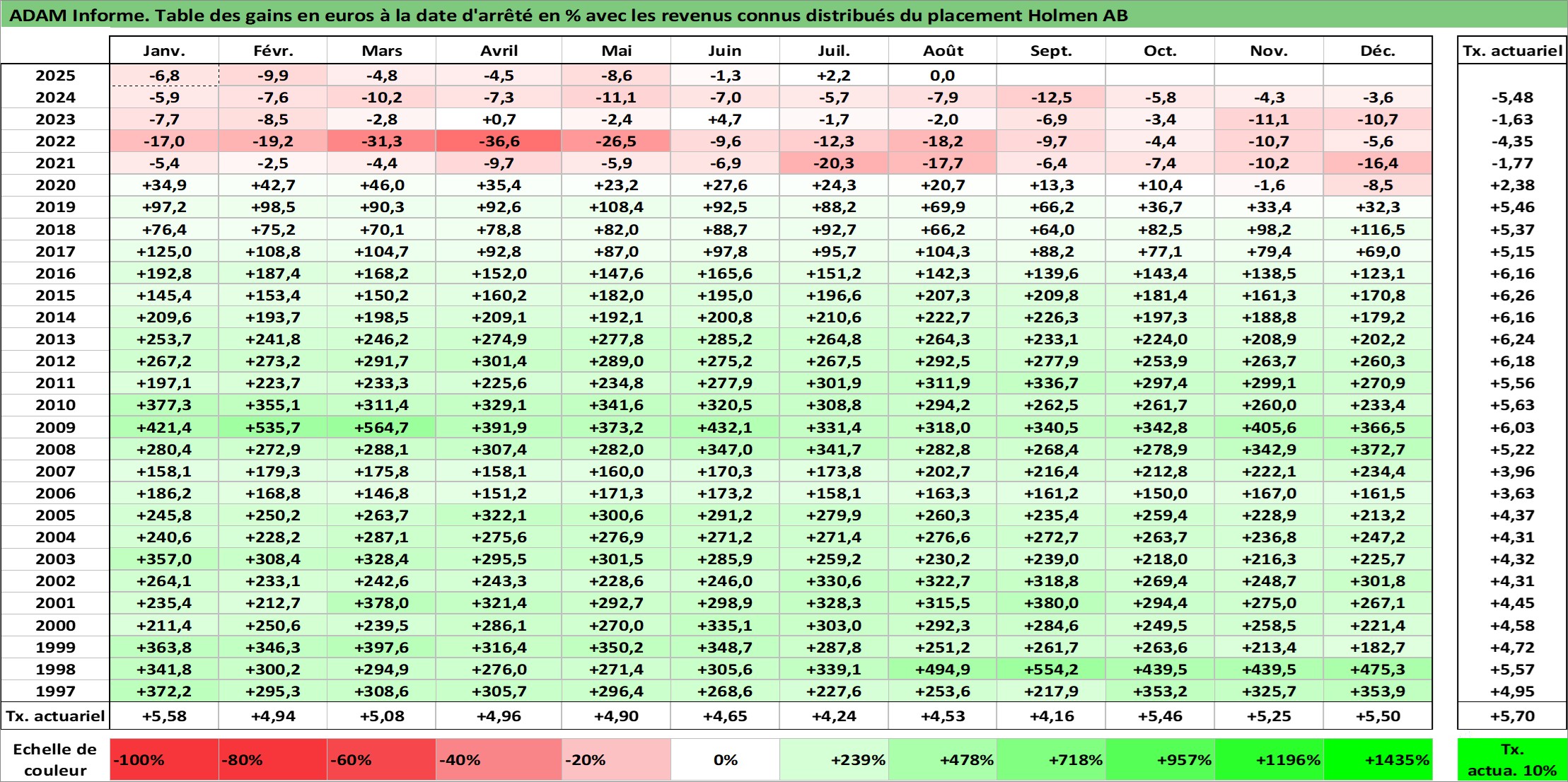Select the +3,63 actuarial rate for 2006

point(1512,494)
